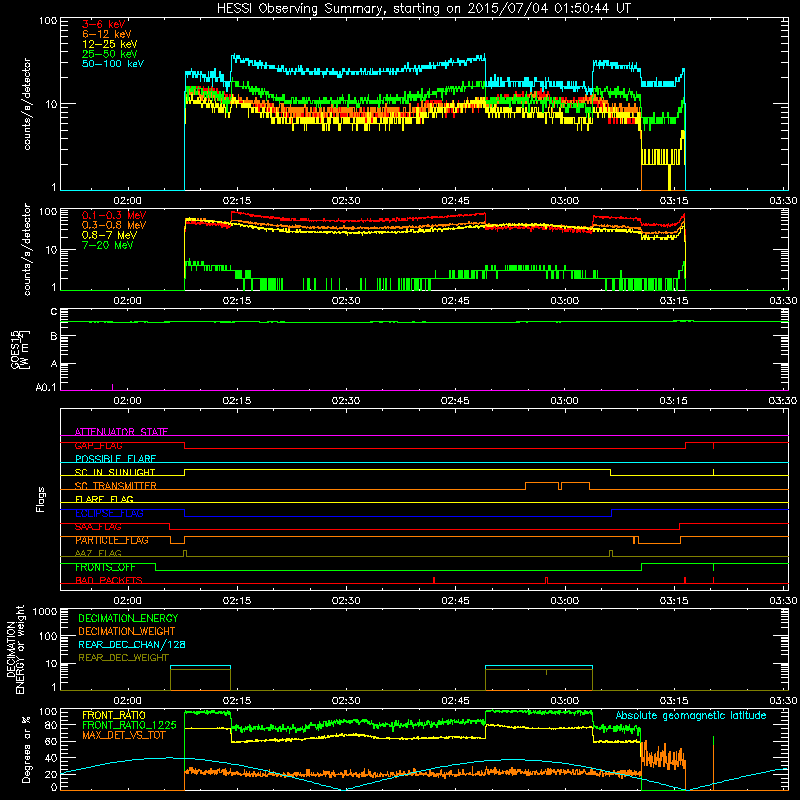The width and height of the screenshot is (800, 800).
Task: Select the AAZ_FLAG label
Action: click(98, 553)
